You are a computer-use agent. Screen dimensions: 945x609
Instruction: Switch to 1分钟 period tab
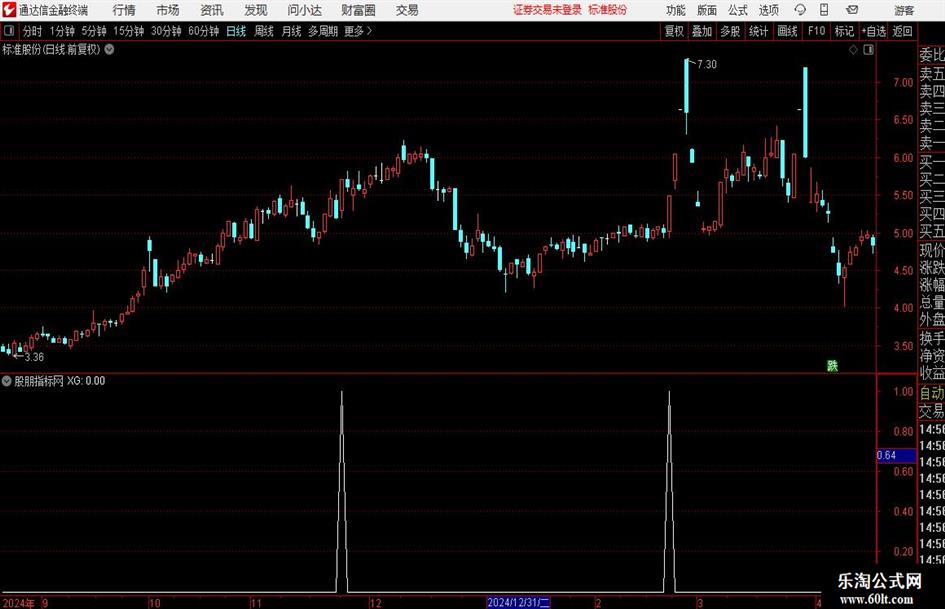[62, 31]
